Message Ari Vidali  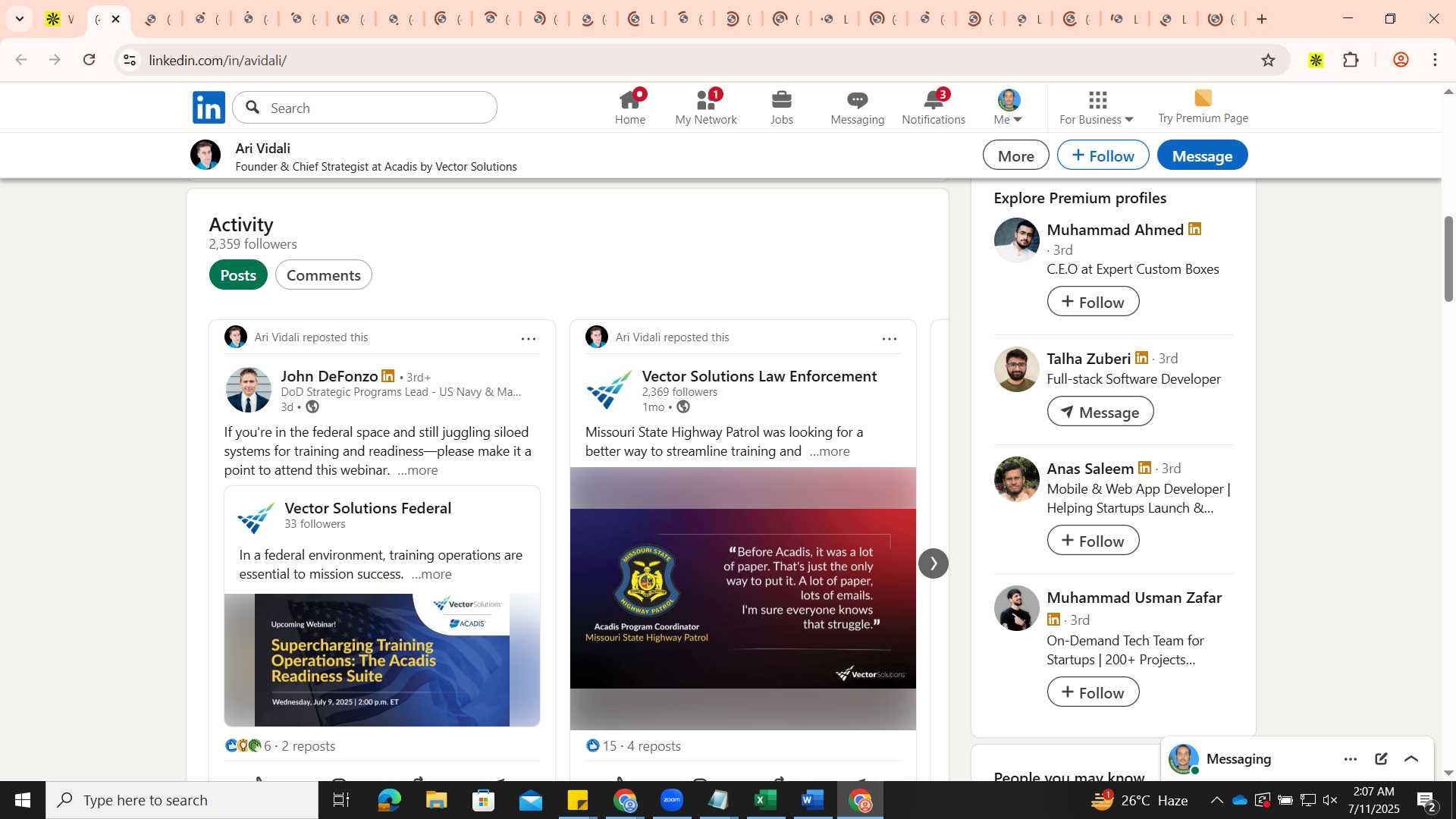[1202, 155]
